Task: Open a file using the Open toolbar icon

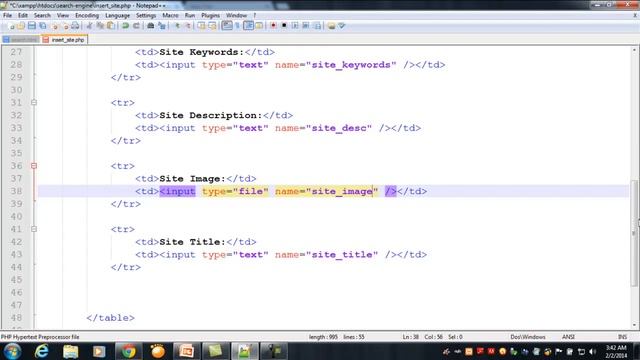Action: (x=21, y=26)
